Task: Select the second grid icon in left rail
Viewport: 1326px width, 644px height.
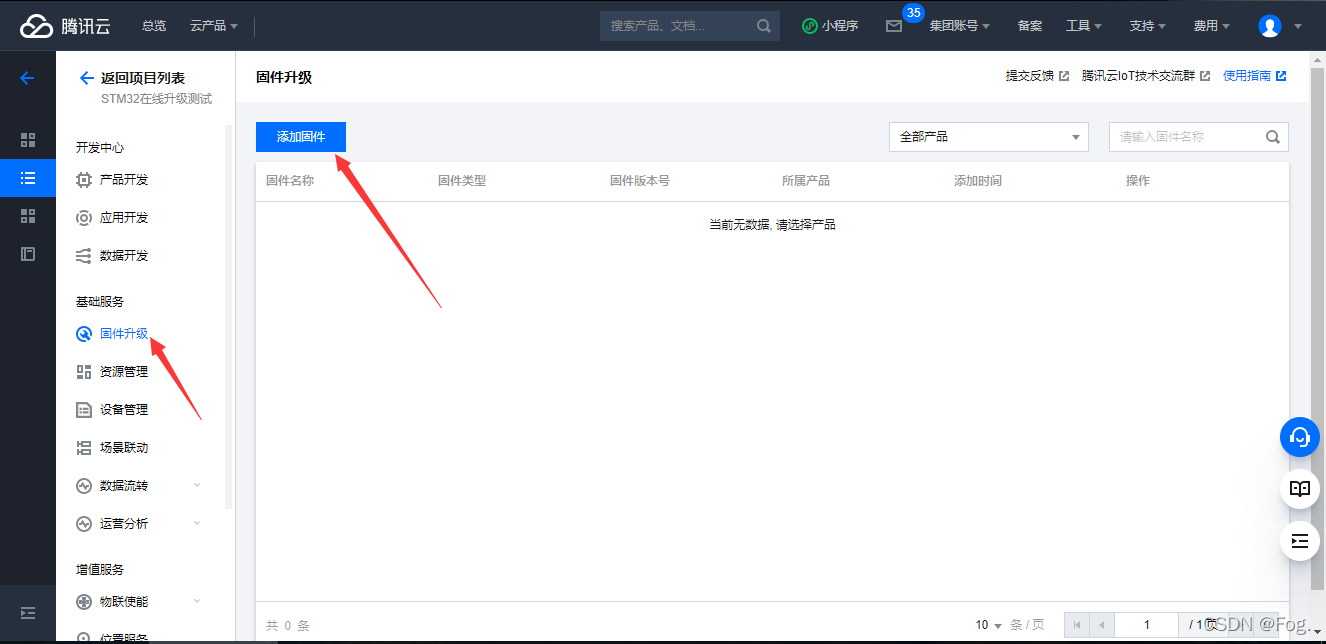Action: click(28, 216)
